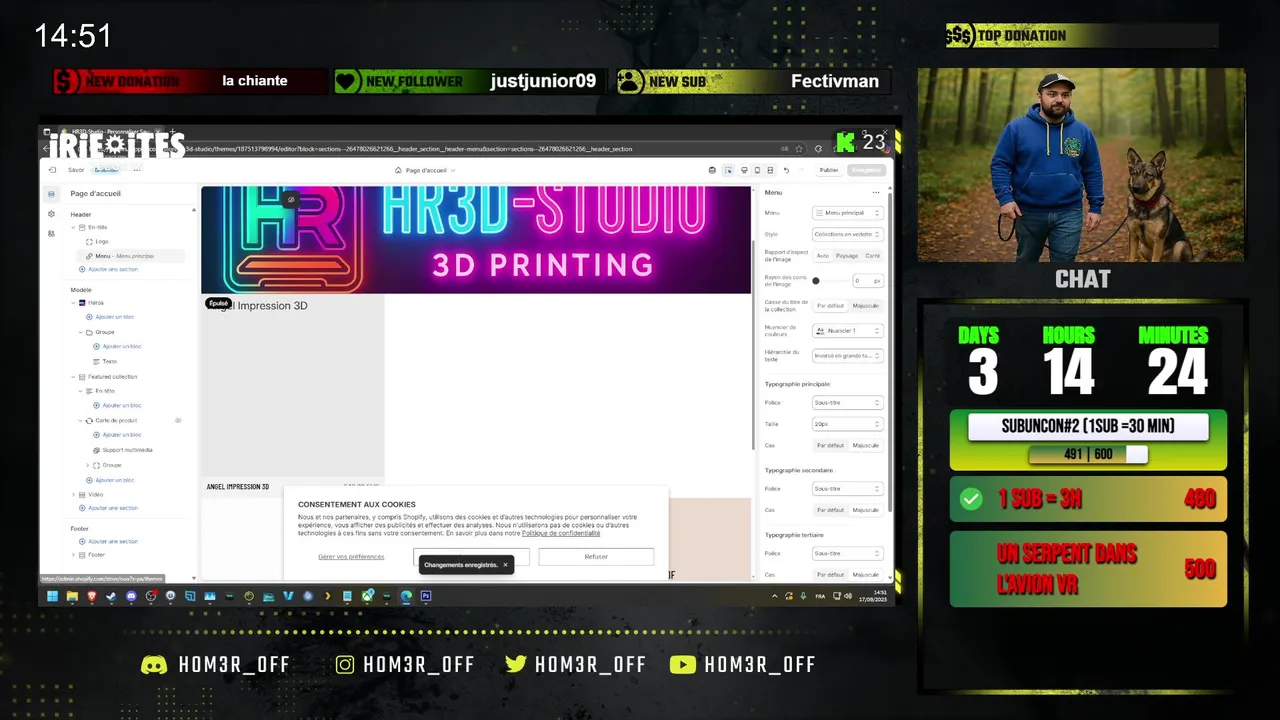Click the undo arrow in editor toolbar
The height and width of the screenshot is (720, 1280).
click(x=787, y=170)
